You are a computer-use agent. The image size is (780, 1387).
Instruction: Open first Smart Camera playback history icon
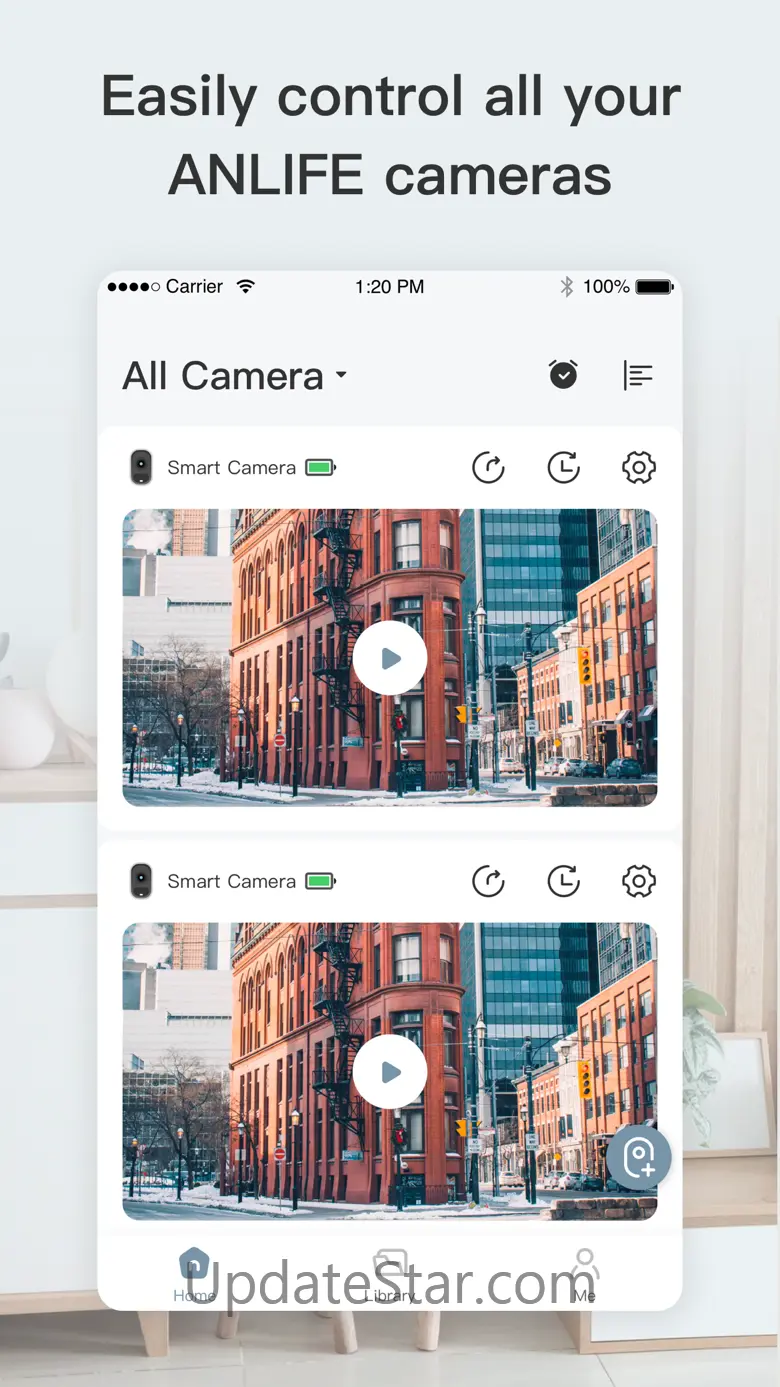click(x=564, y=467)
